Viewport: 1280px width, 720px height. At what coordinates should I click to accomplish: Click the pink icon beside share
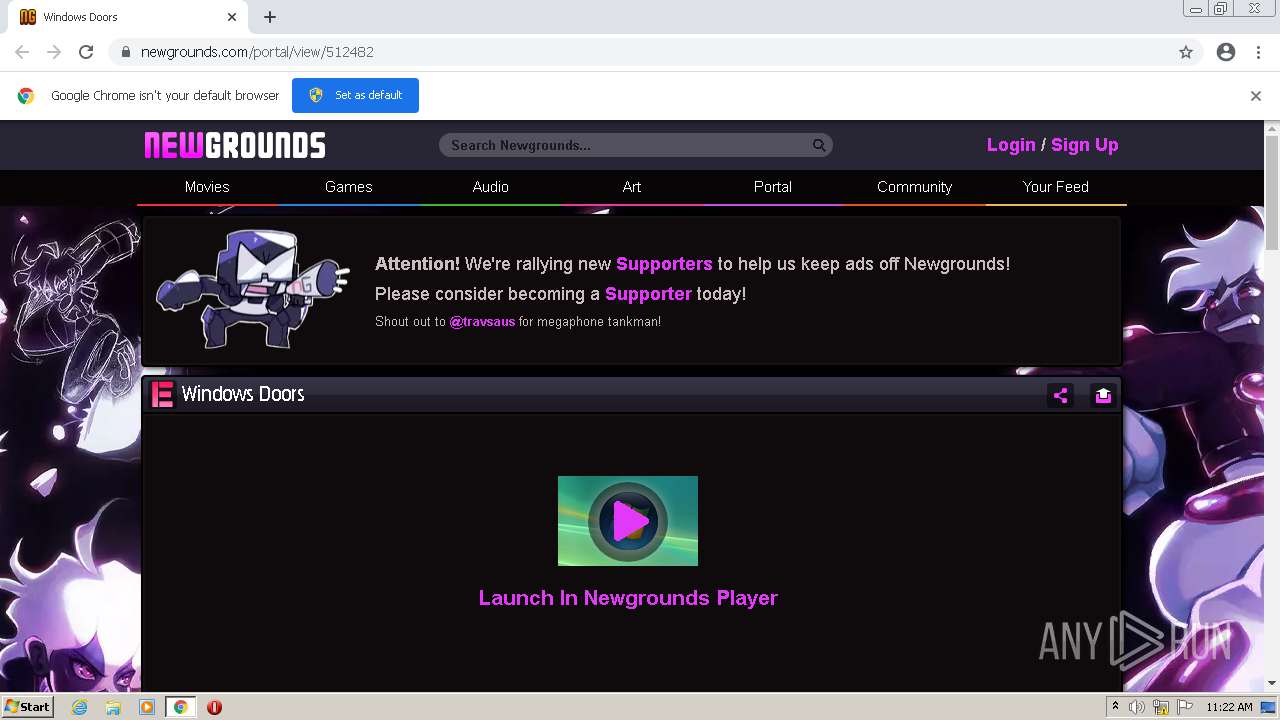tap(1103, 395)
